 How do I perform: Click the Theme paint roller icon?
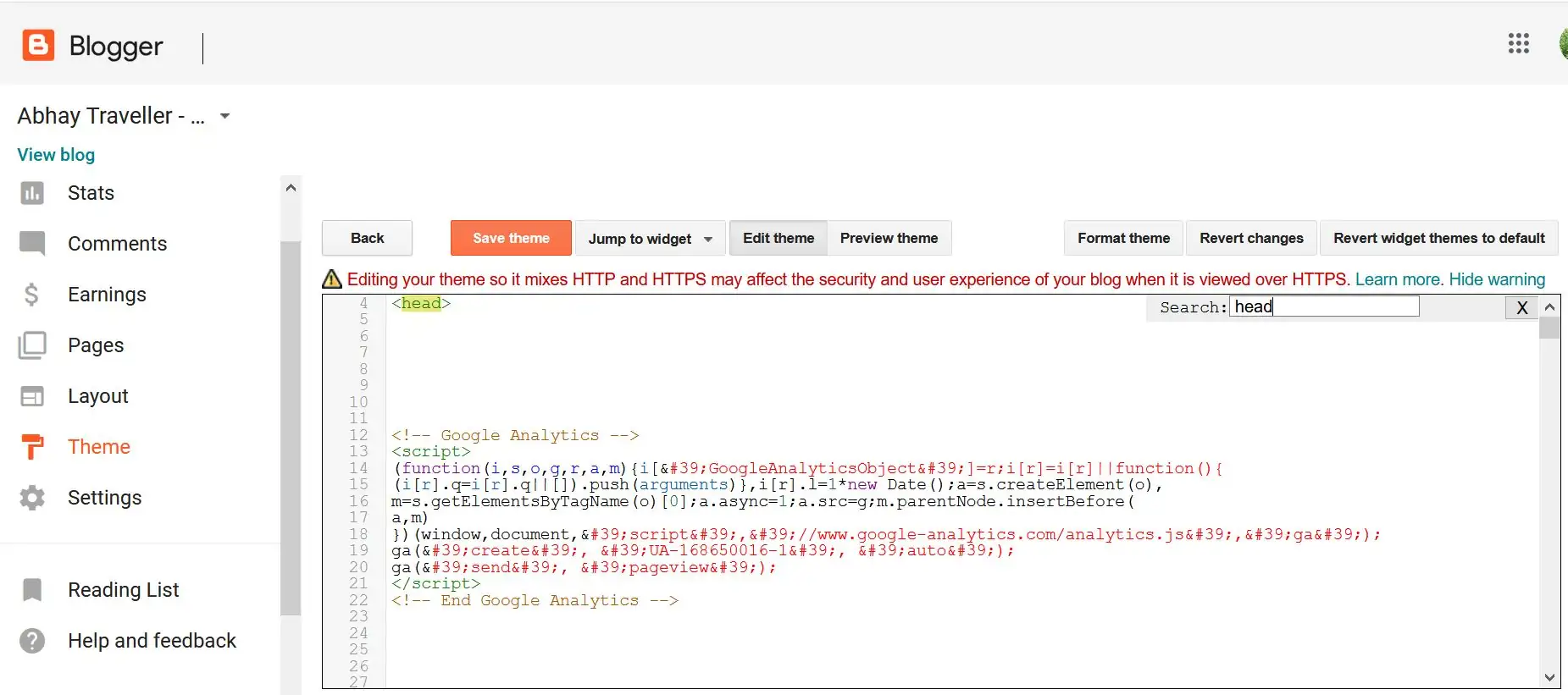32,447
